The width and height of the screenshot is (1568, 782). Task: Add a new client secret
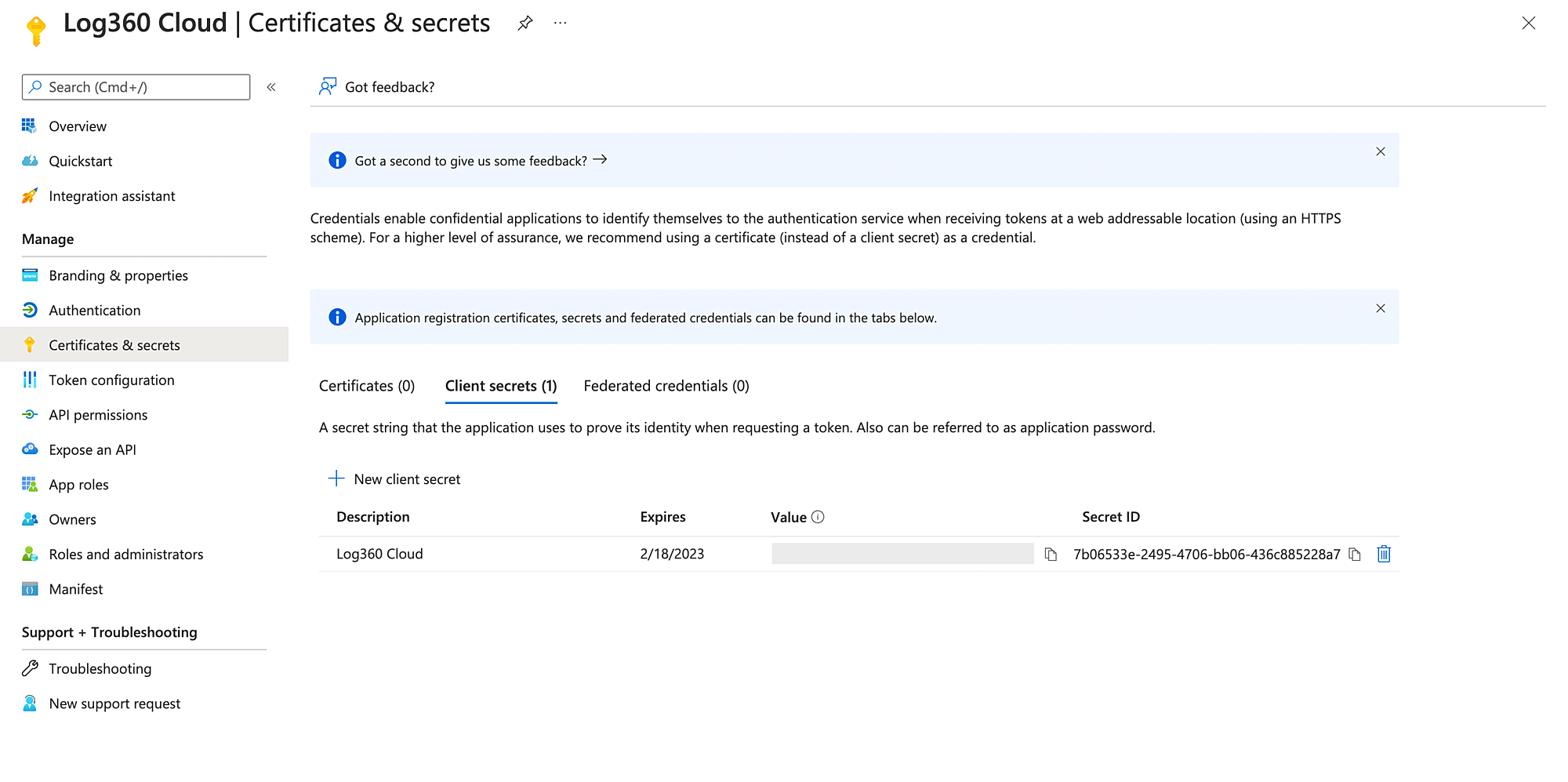point(394,479)
